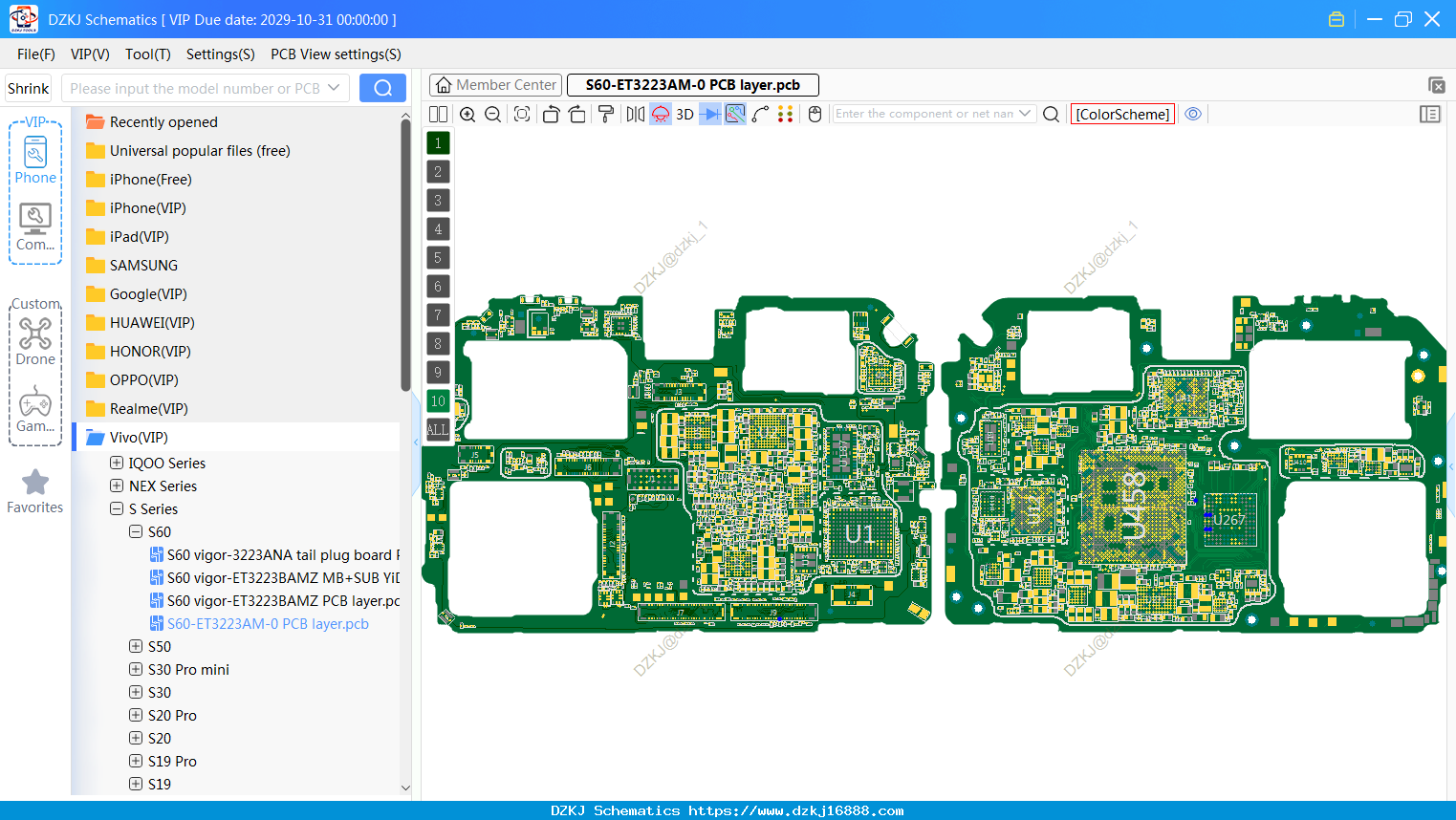The width and height of the screenshot is (1456, 820).
Task: Open PCB View settings(S) menu
Action: point(336,54)
